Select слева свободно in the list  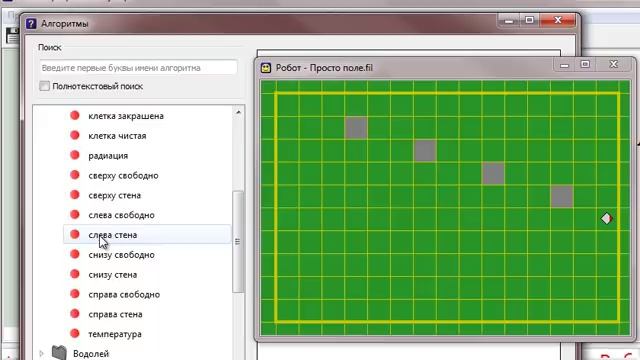point(121,215)
